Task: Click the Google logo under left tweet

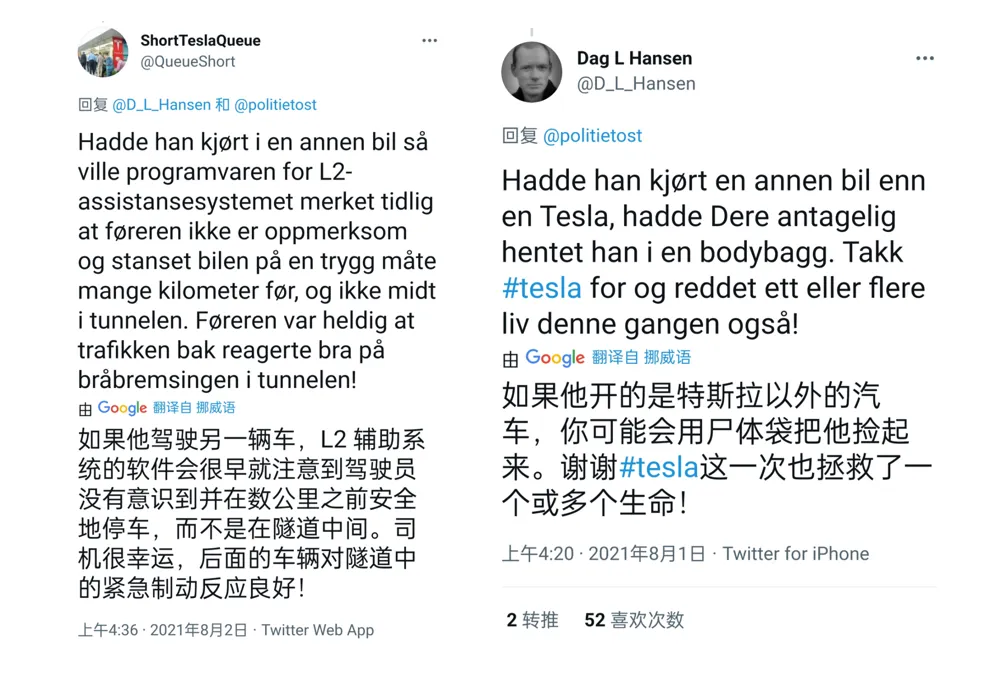Action: click(122, 408)
